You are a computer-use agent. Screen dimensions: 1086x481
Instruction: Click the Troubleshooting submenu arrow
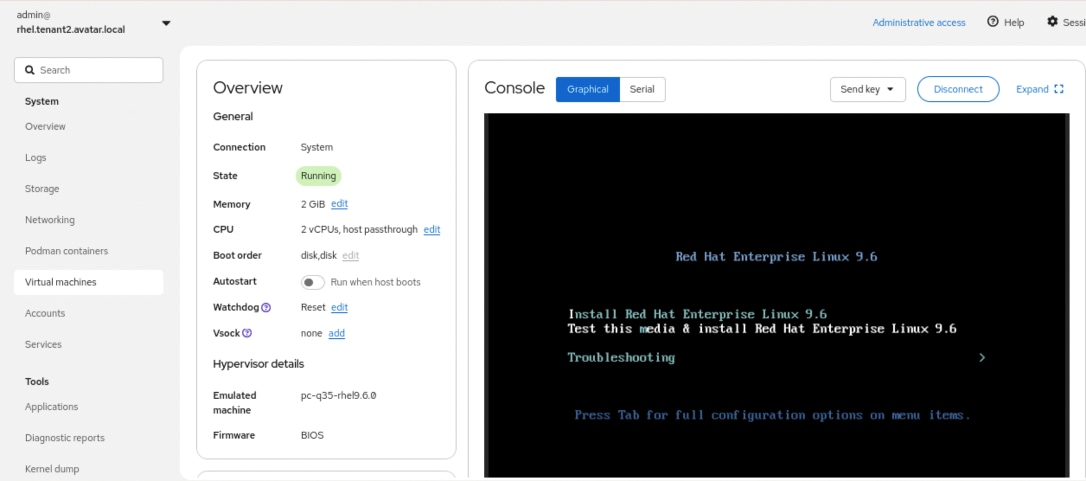pos(981,358)
